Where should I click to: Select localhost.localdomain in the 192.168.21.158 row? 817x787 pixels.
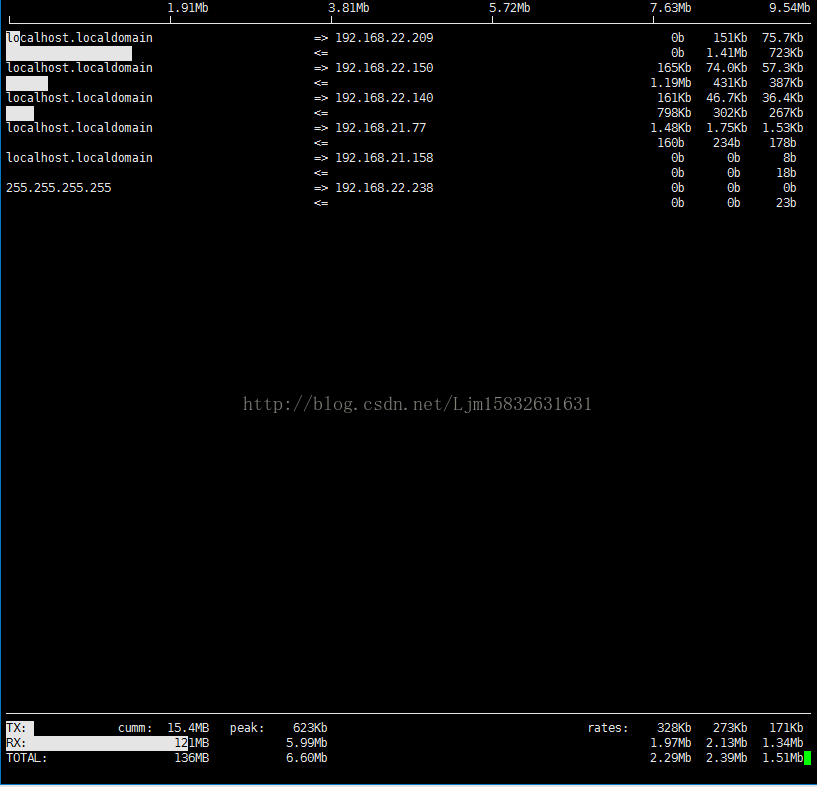79,158
